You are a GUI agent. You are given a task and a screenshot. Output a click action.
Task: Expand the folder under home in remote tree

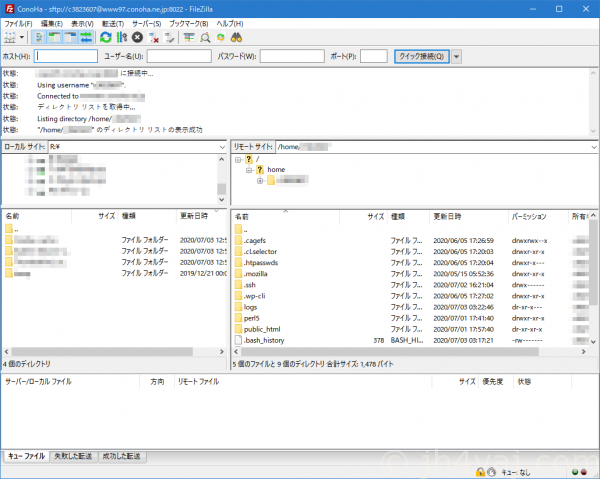(260, 181)
